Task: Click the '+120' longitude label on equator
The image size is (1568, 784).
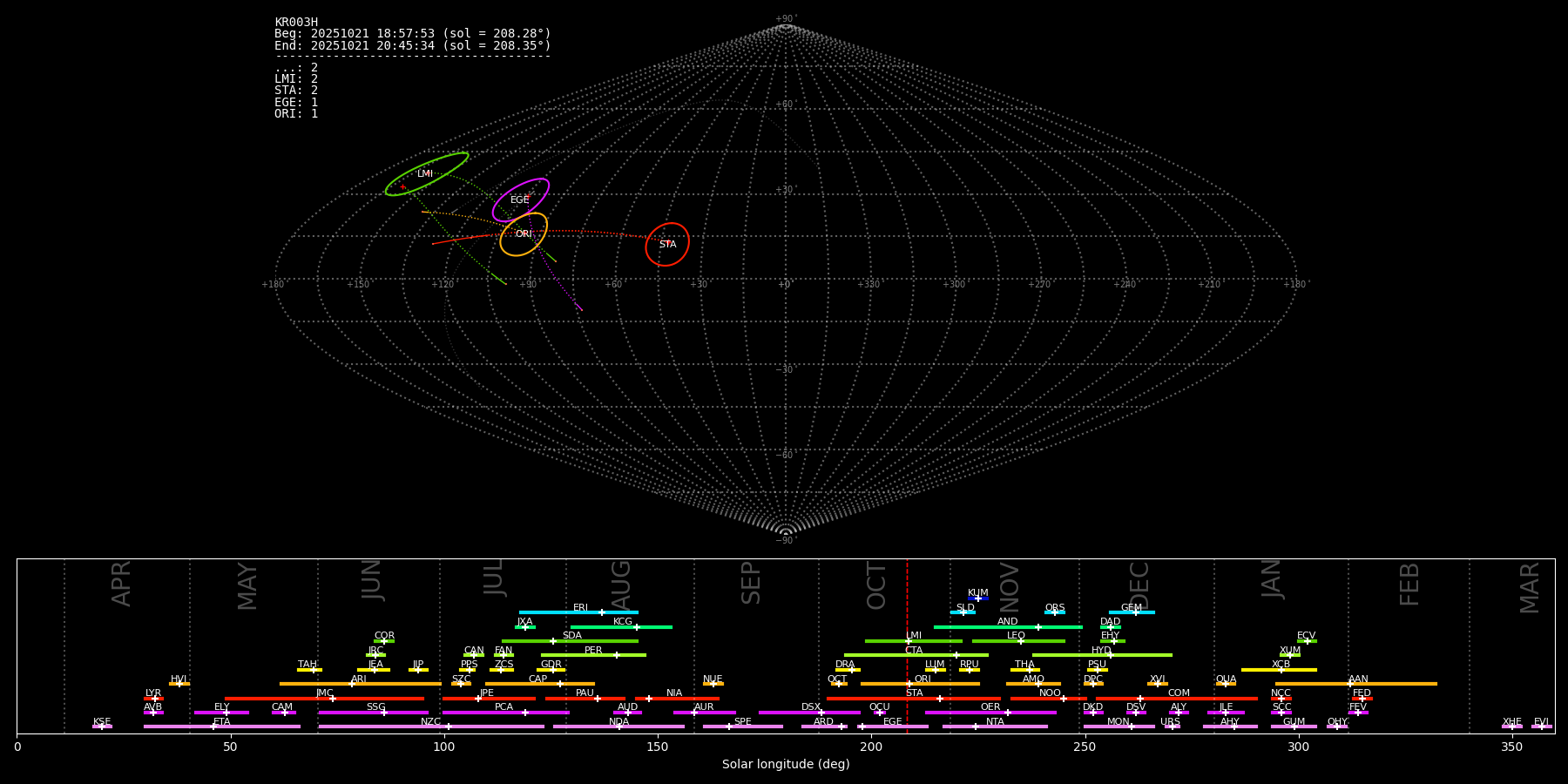Action: 443,285
